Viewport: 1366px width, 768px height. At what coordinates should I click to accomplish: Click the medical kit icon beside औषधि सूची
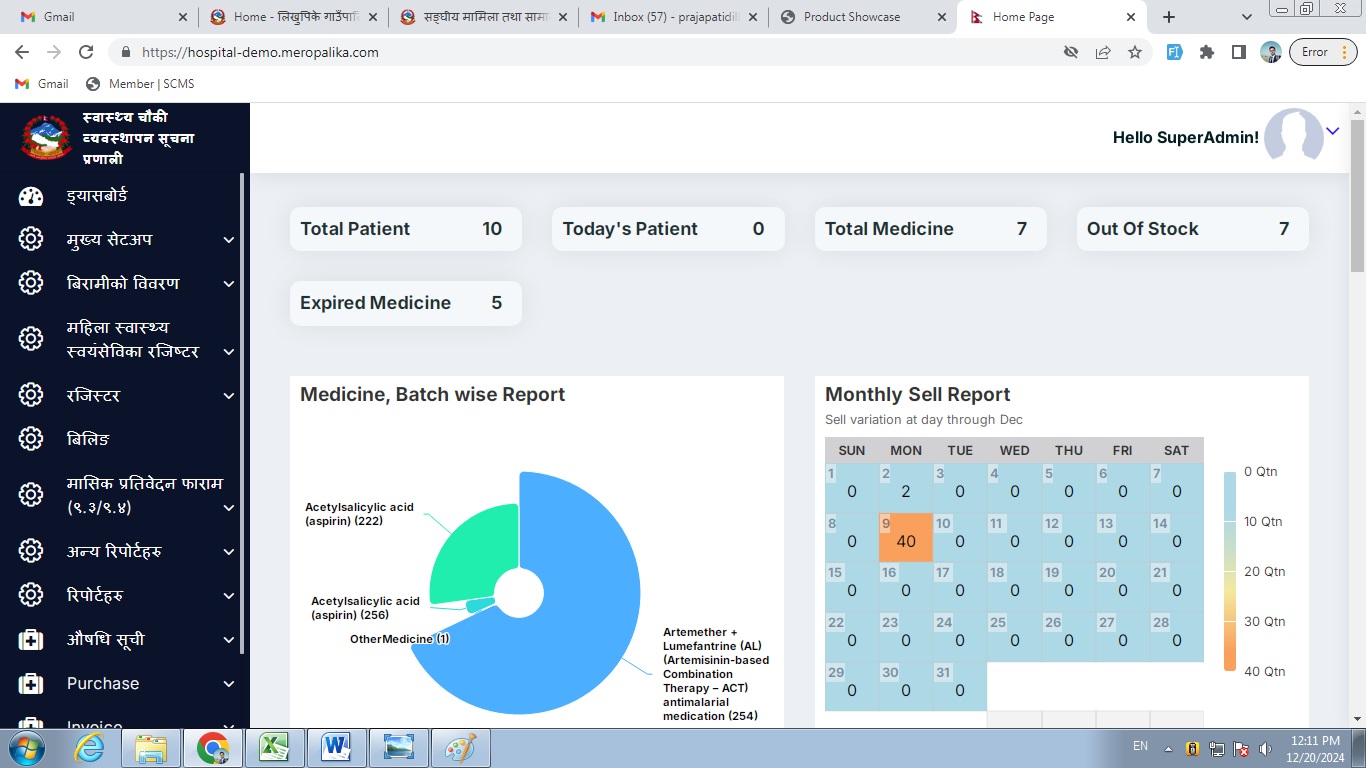point(31,640)
